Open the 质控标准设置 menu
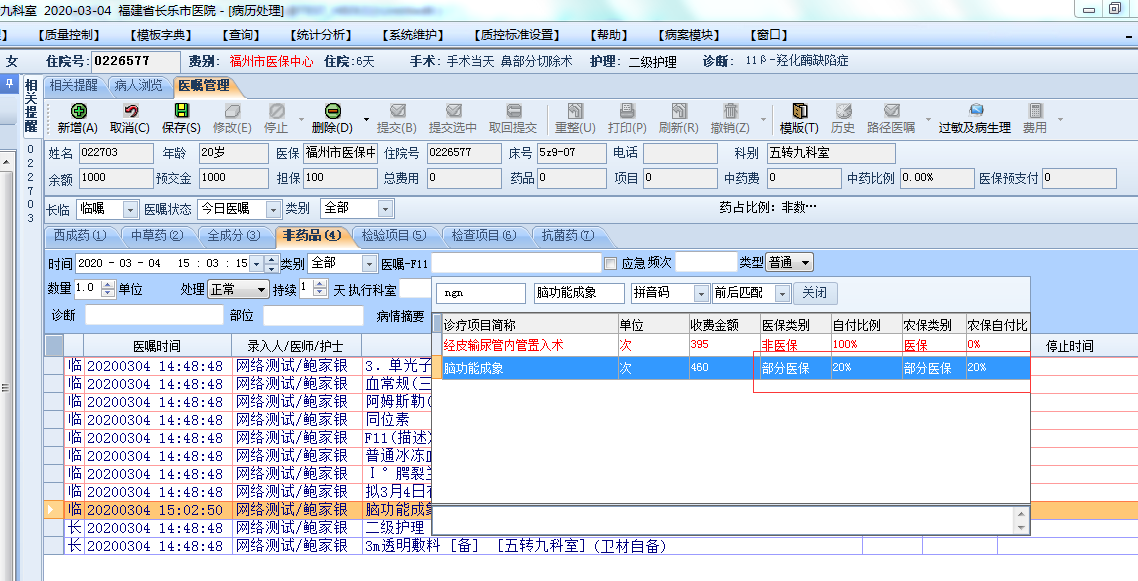 click(517, 35)
